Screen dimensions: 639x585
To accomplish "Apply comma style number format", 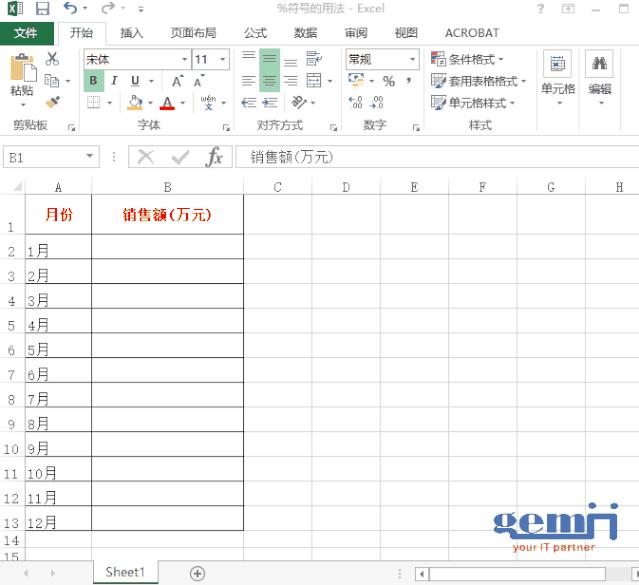I will point(408,81).
